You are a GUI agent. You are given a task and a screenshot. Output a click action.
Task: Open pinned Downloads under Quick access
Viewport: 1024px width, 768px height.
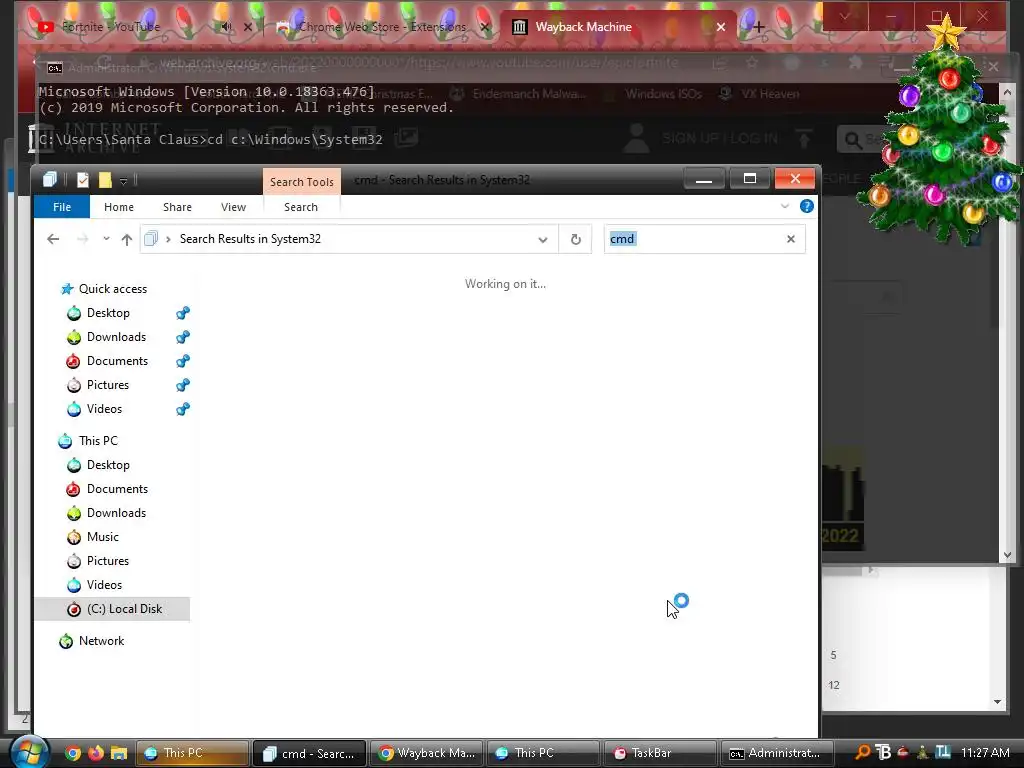(116, 337)
